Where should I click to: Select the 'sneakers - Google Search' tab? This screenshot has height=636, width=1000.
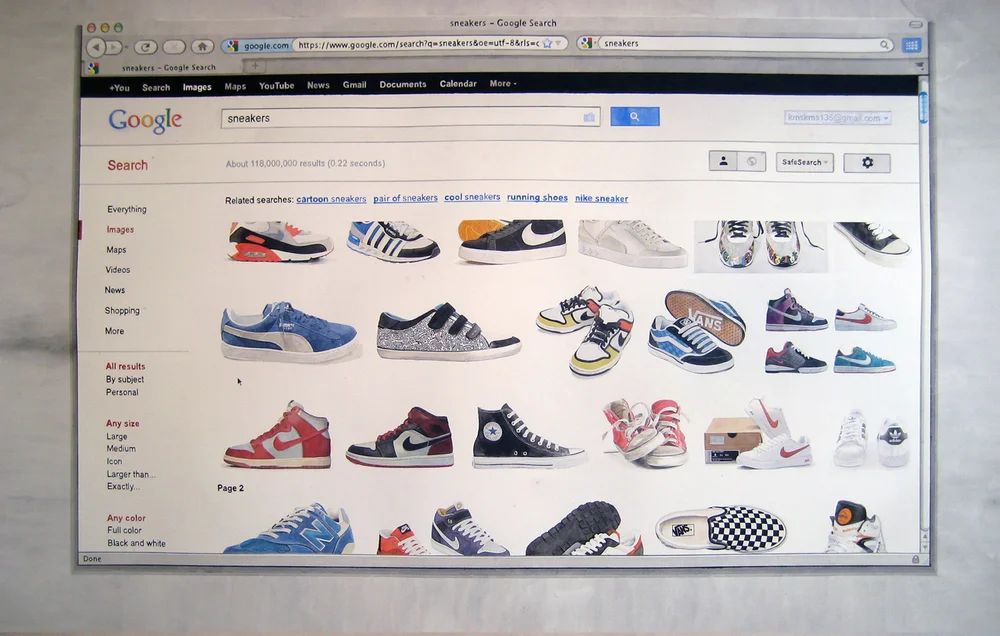pyautogui.click(x=165, y=67)
